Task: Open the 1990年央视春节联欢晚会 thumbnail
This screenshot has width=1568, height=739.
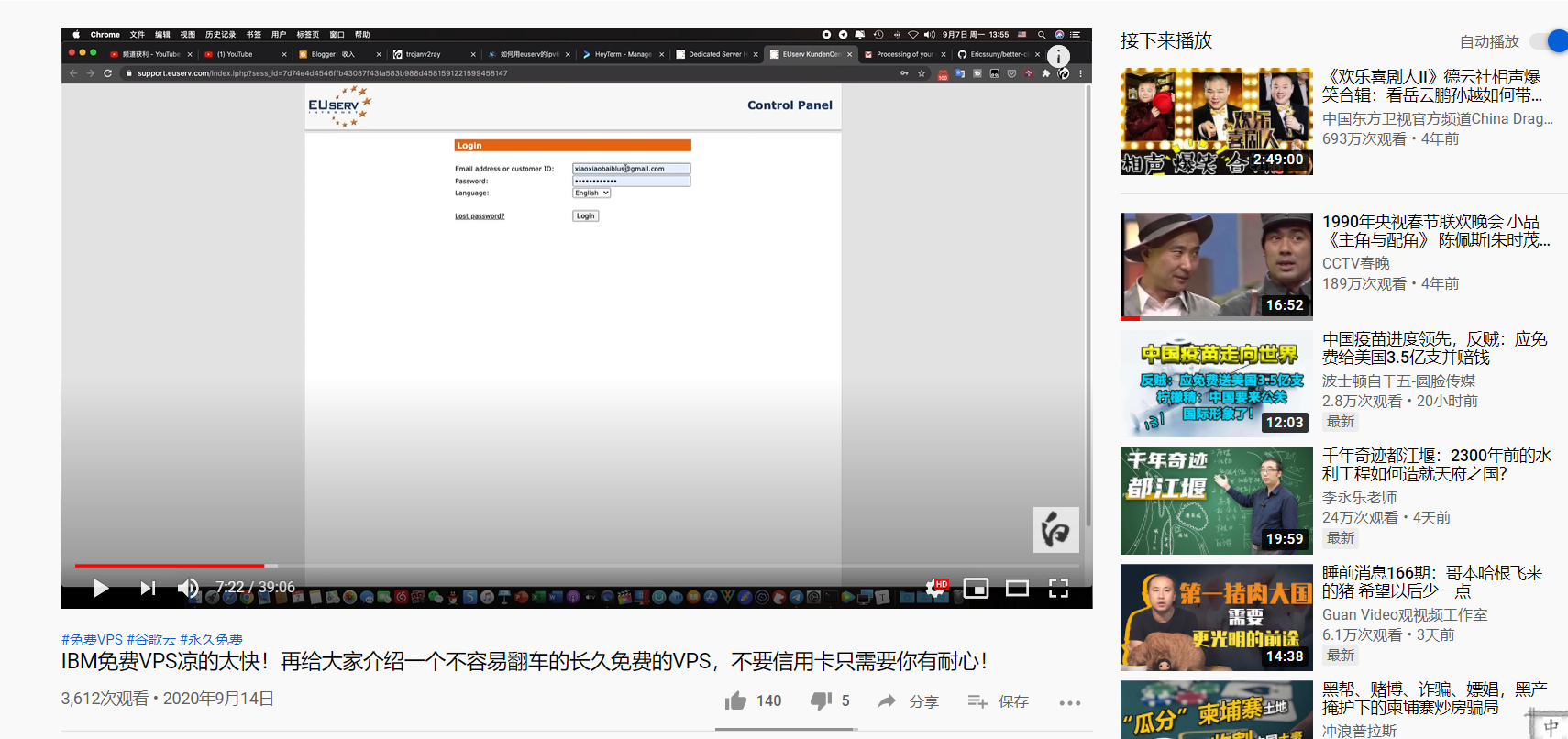Action: 1217,266
